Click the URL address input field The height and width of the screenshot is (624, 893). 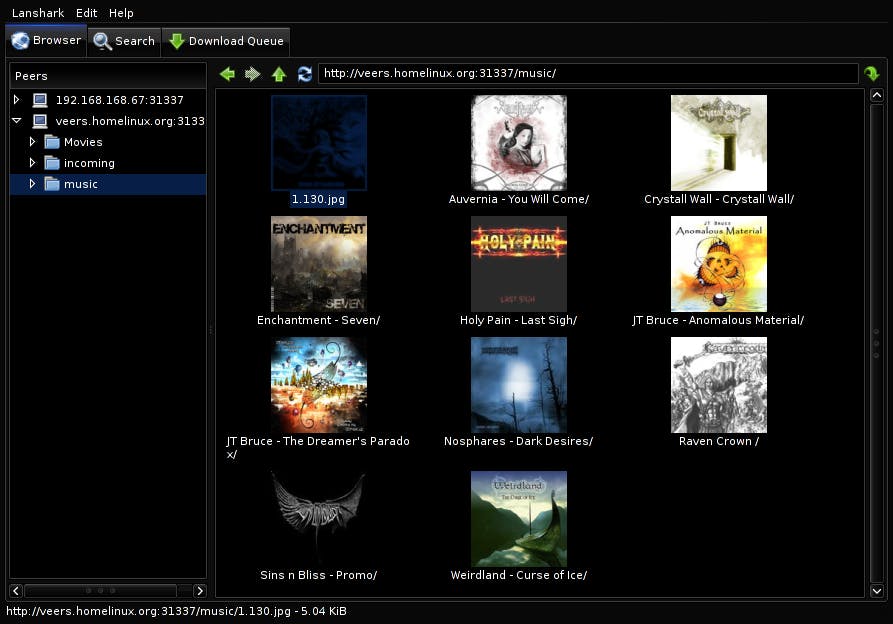click(588, 73)
